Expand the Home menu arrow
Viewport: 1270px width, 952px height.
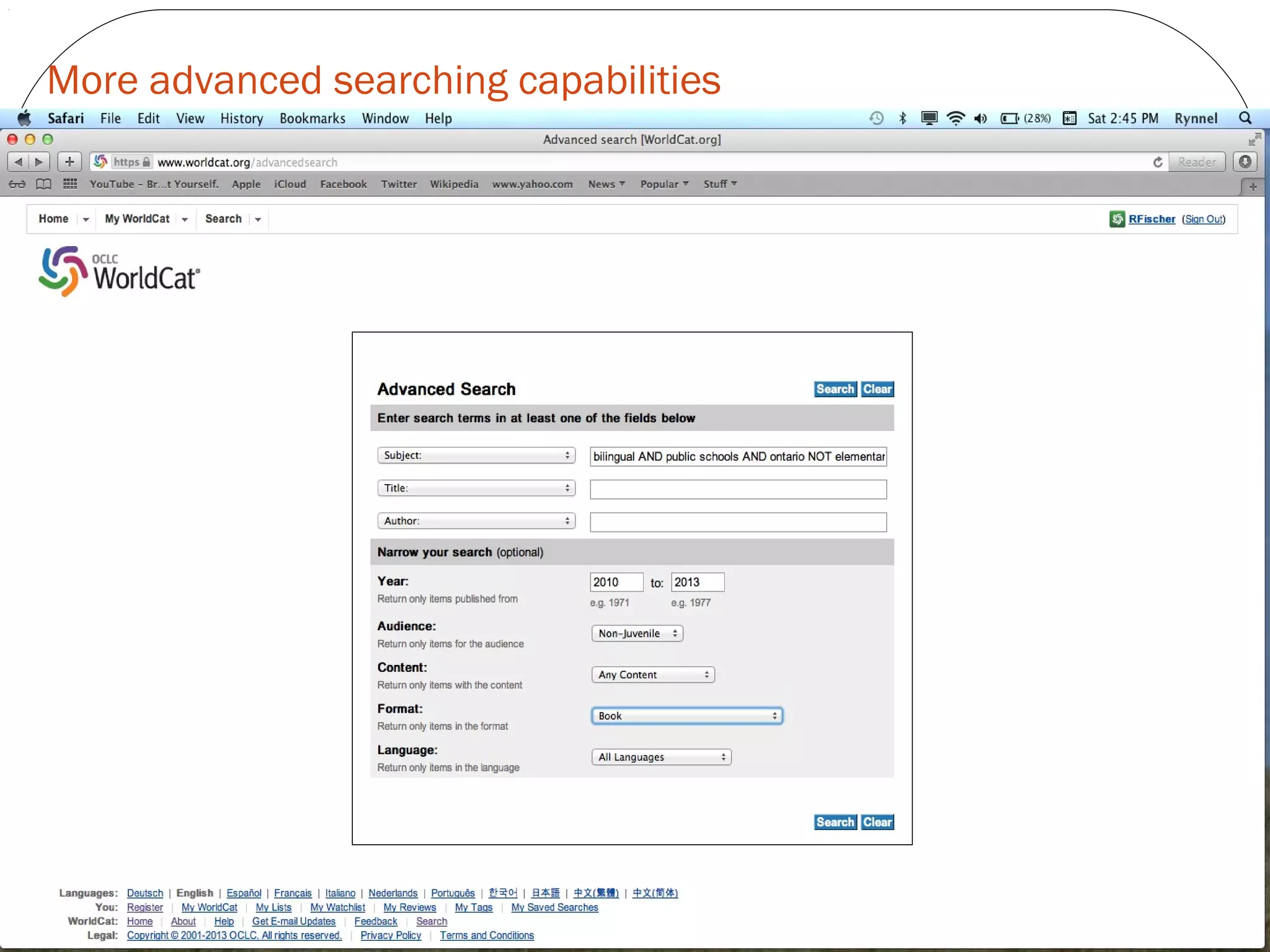[x=86, y=219]
